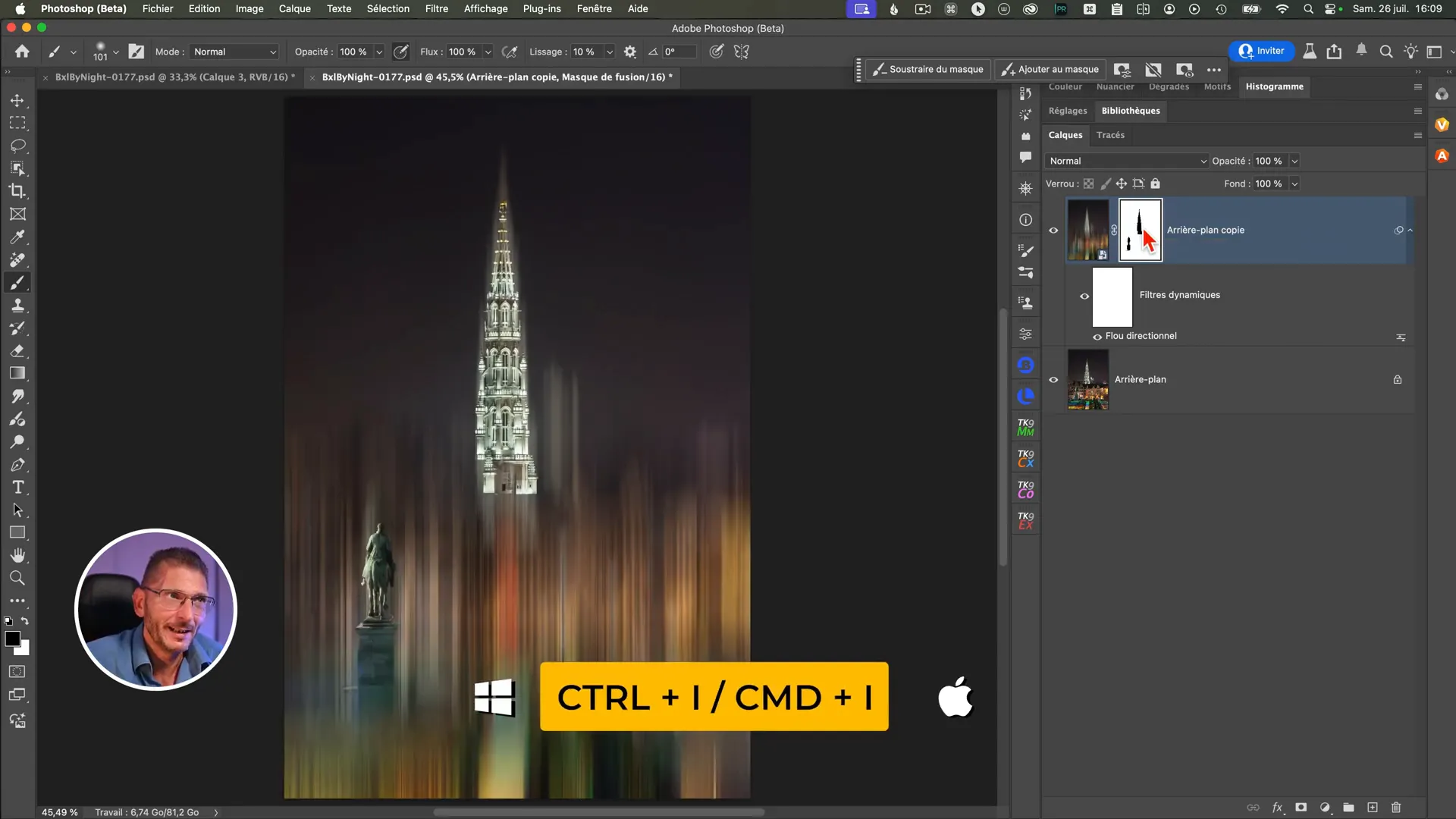Select the Frame tool
The height and width of the screenshot is (819, 1456).
click(17, 214)
